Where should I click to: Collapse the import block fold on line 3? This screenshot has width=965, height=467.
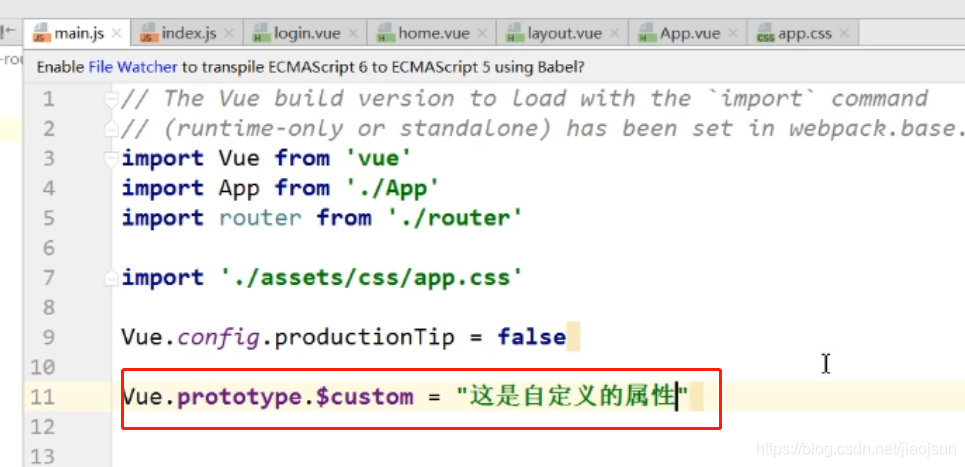click(x=111, y=159)
